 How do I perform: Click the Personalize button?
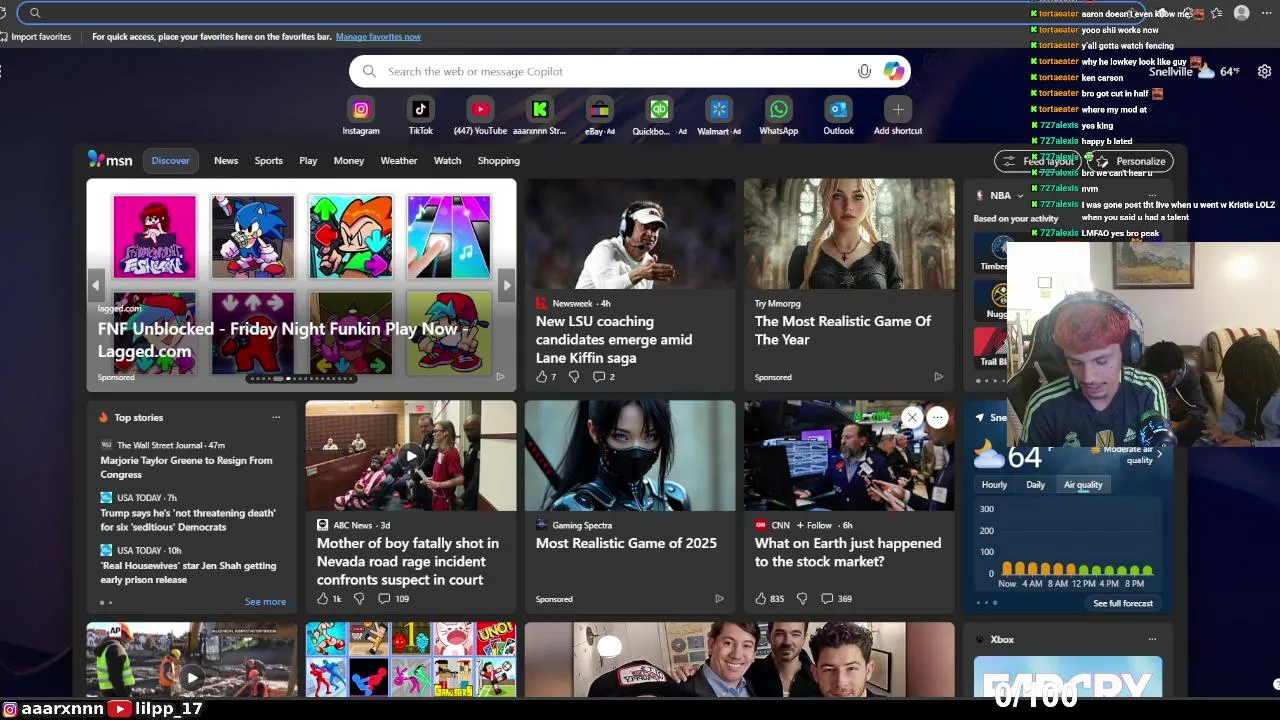point(1130,161)
